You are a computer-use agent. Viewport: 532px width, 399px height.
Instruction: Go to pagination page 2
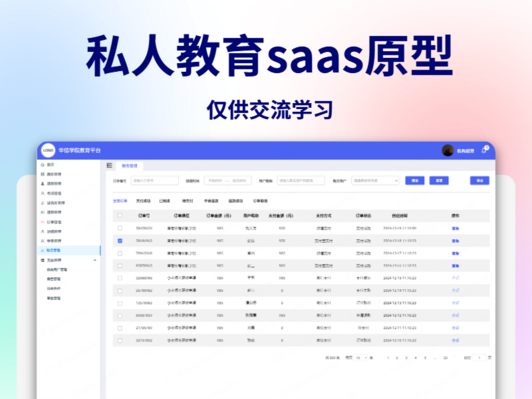397,358
